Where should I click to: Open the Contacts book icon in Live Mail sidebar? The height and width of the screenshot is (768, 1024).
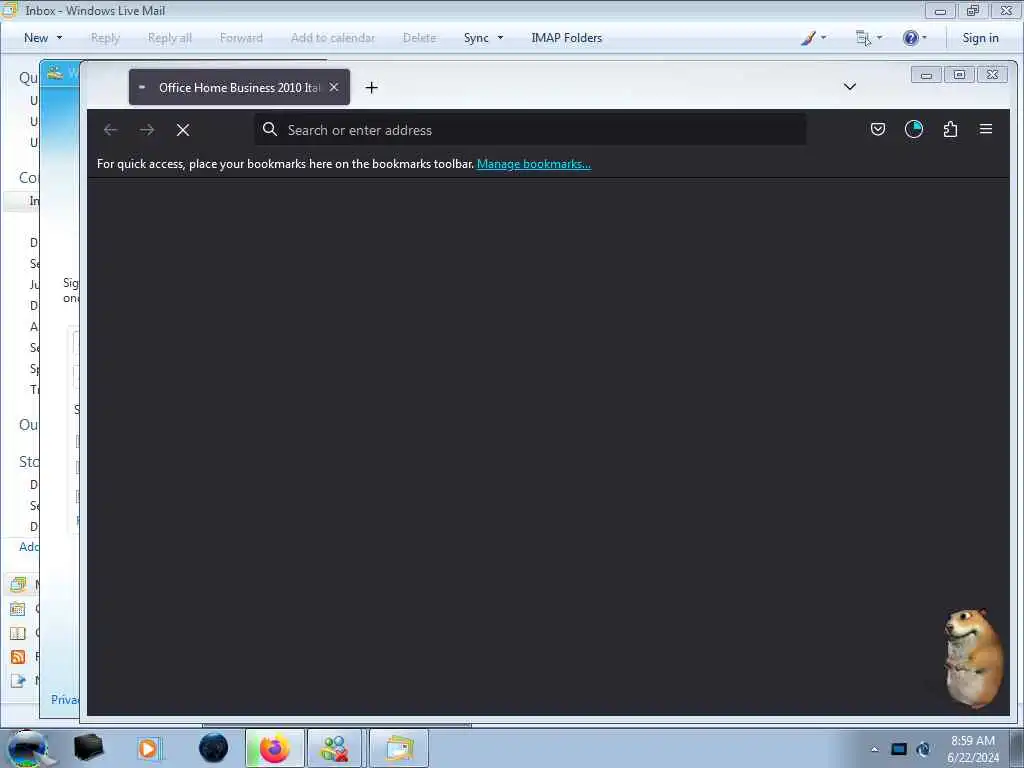[18, 633]
